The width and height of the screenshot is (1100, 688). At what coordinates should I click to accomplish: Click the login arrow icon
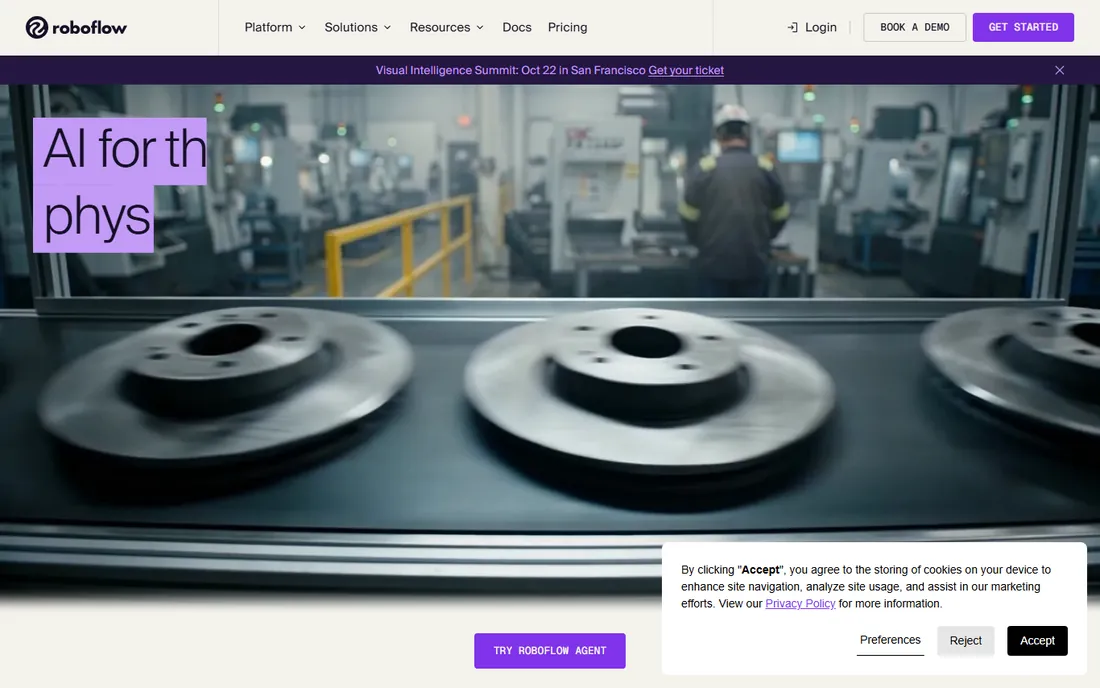tap(792, 27)
